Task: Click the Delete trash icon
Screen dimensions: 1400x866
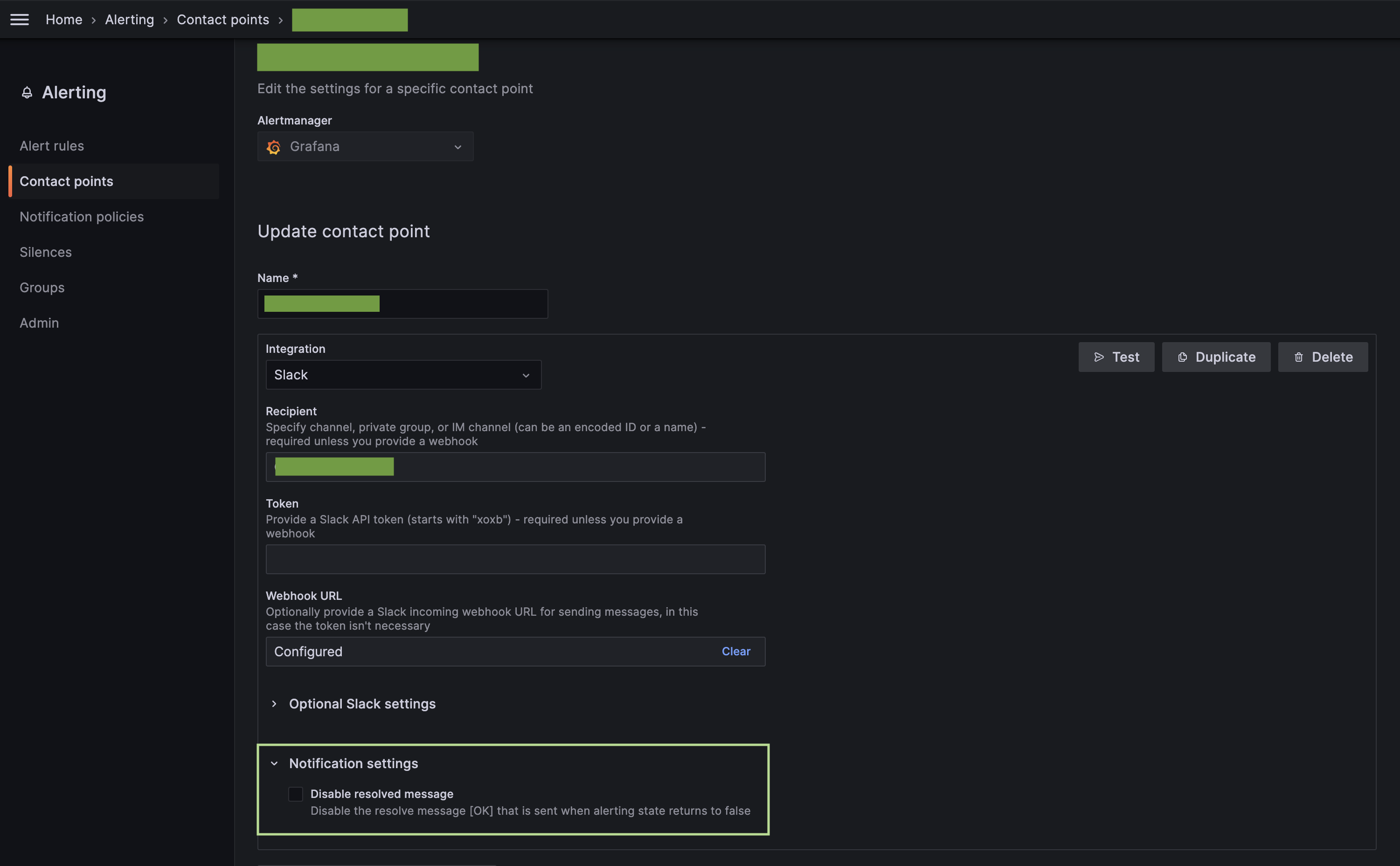Action: (1298, 357)
